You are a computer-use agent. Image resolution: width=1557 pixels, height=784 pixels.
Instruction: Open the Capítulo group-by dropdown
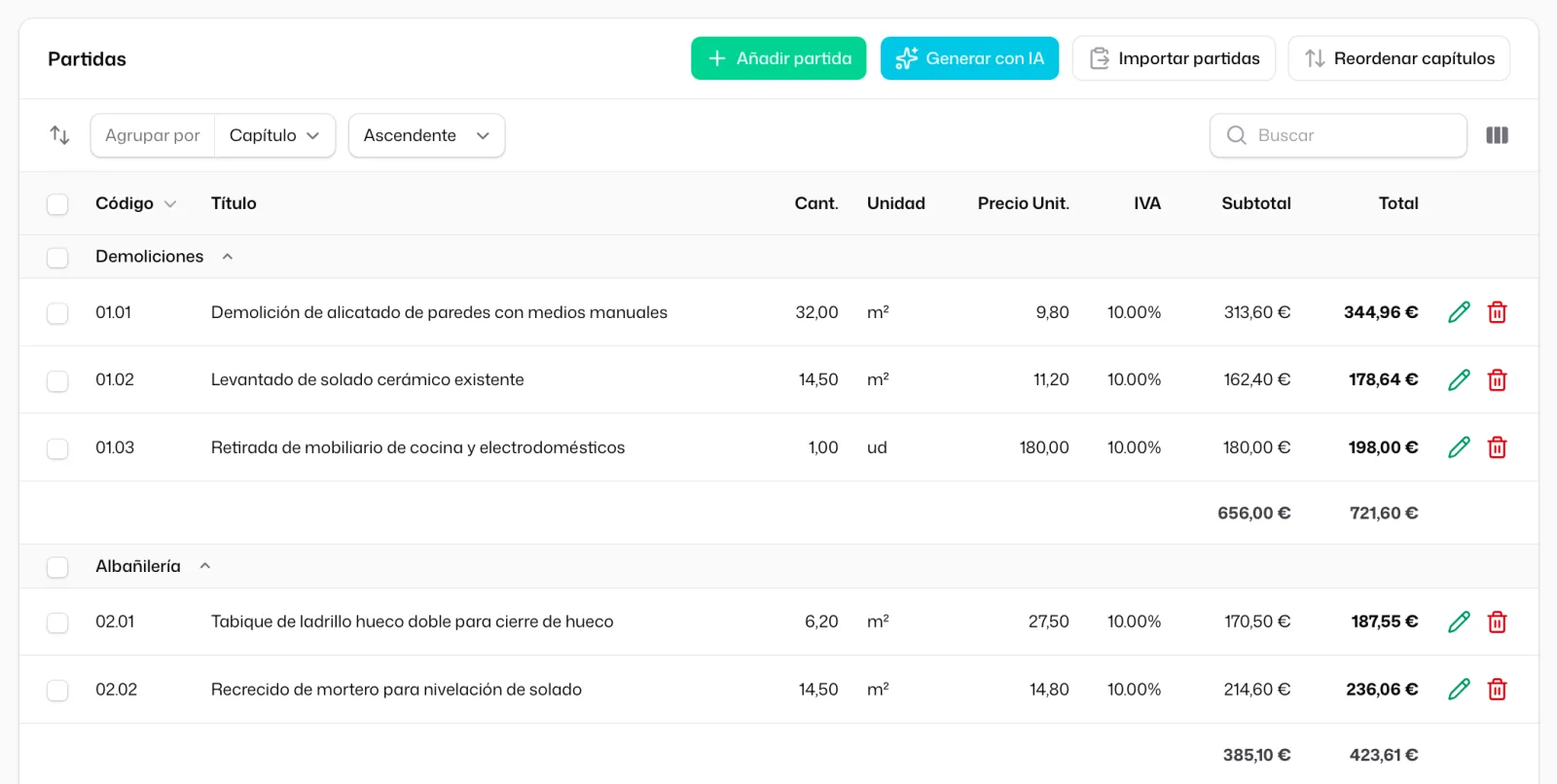(x=274, y=135)
